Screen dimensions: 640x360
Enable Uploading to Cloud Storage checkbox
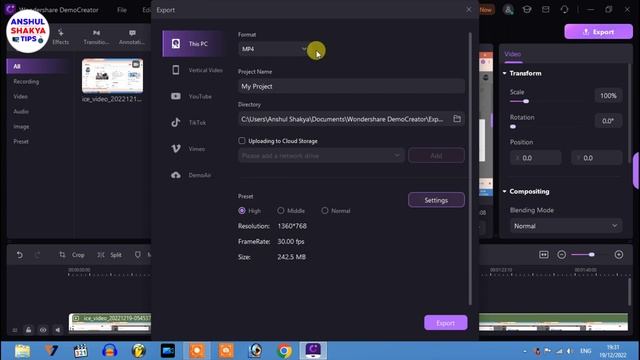242,141
